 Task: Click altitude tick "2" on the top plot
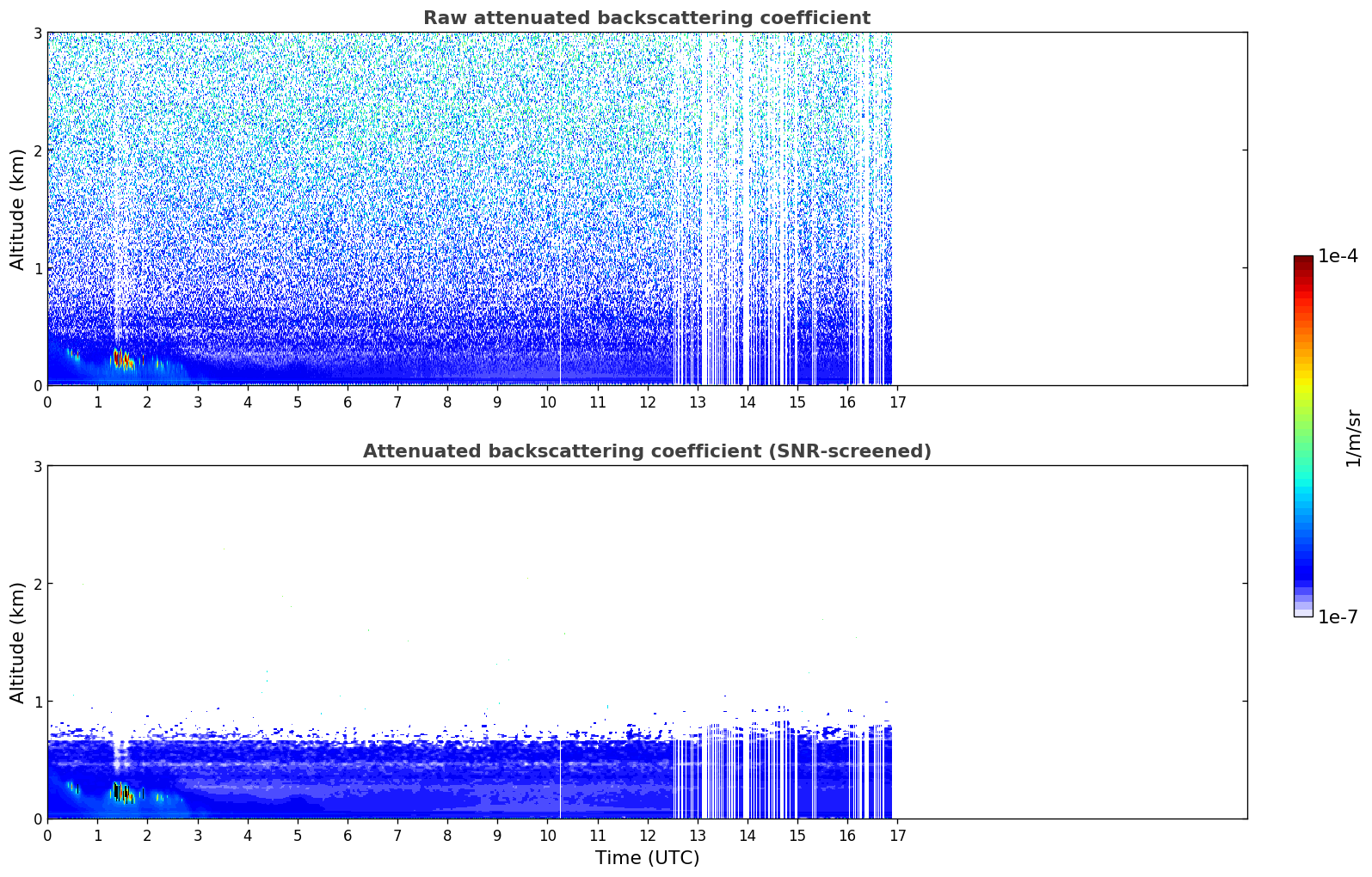[38, 150]
